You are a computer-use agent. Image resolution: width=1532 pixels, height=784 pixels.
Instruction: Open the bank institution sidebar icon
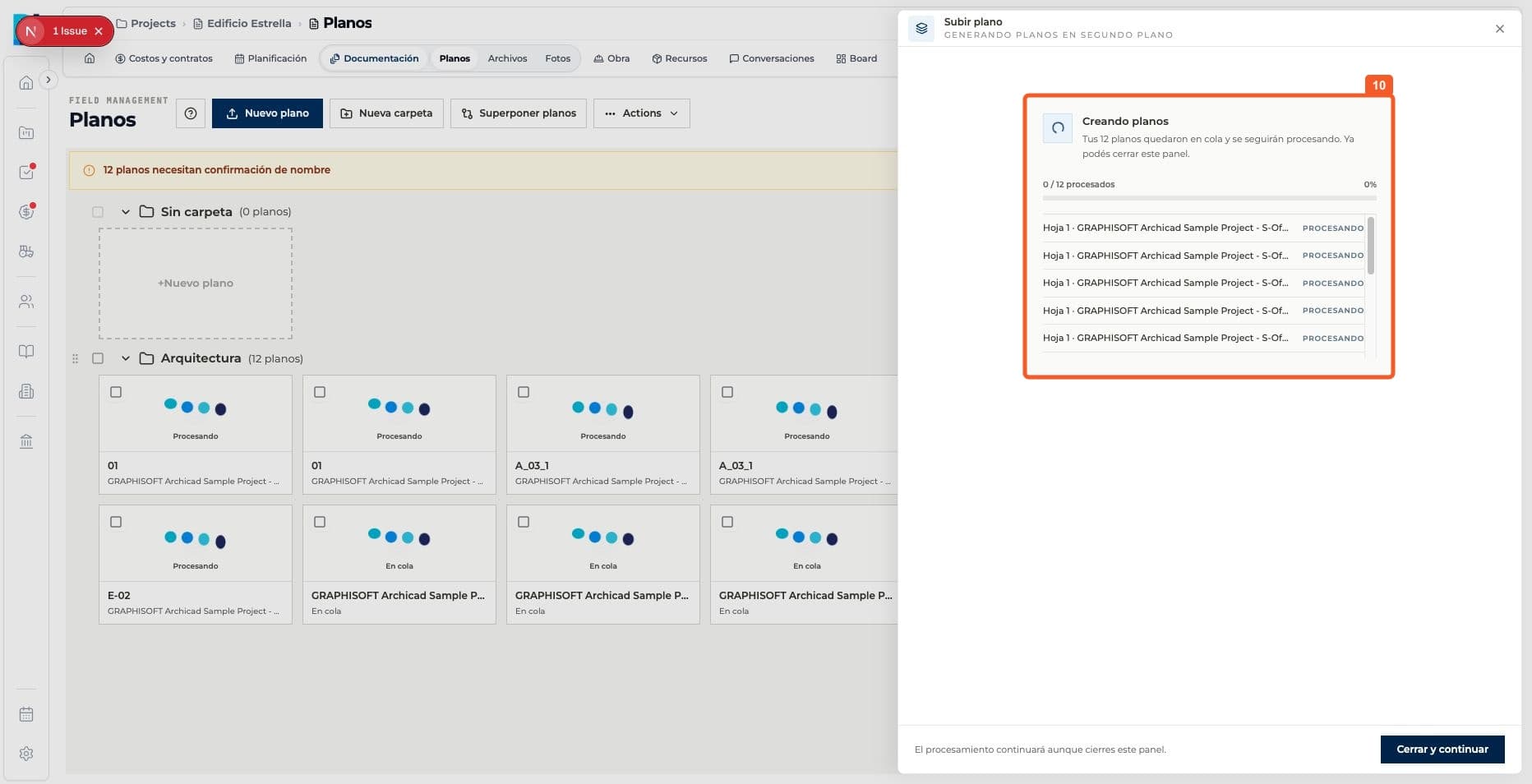coord(26,441)
